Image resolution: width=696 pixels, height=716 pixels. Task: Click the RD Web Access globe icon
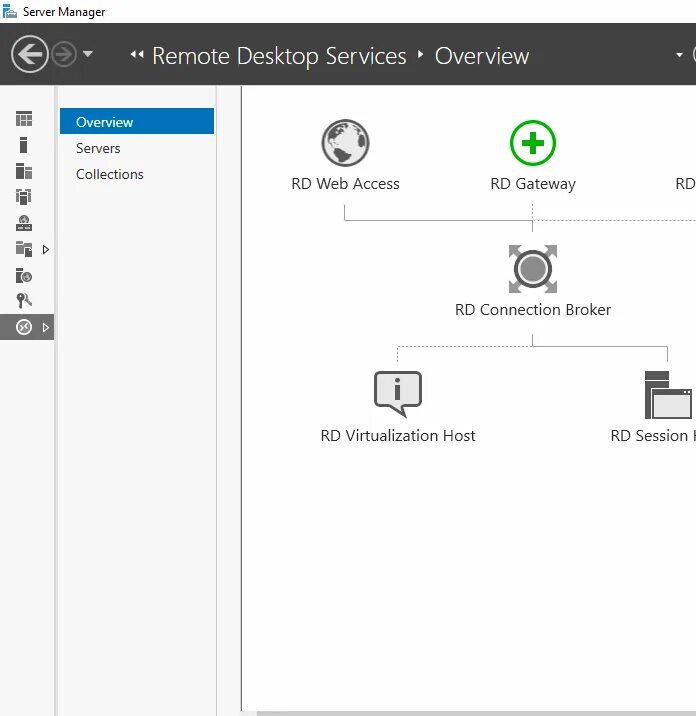coord(345,143)
